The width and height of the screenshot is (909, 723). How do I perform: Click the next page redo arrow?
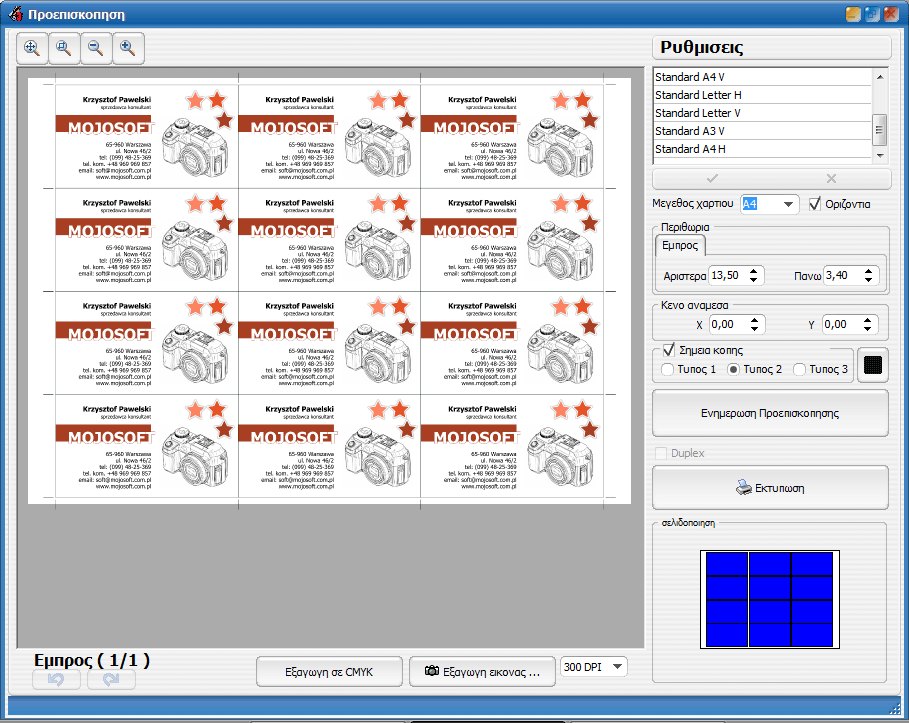click(111, 680)
